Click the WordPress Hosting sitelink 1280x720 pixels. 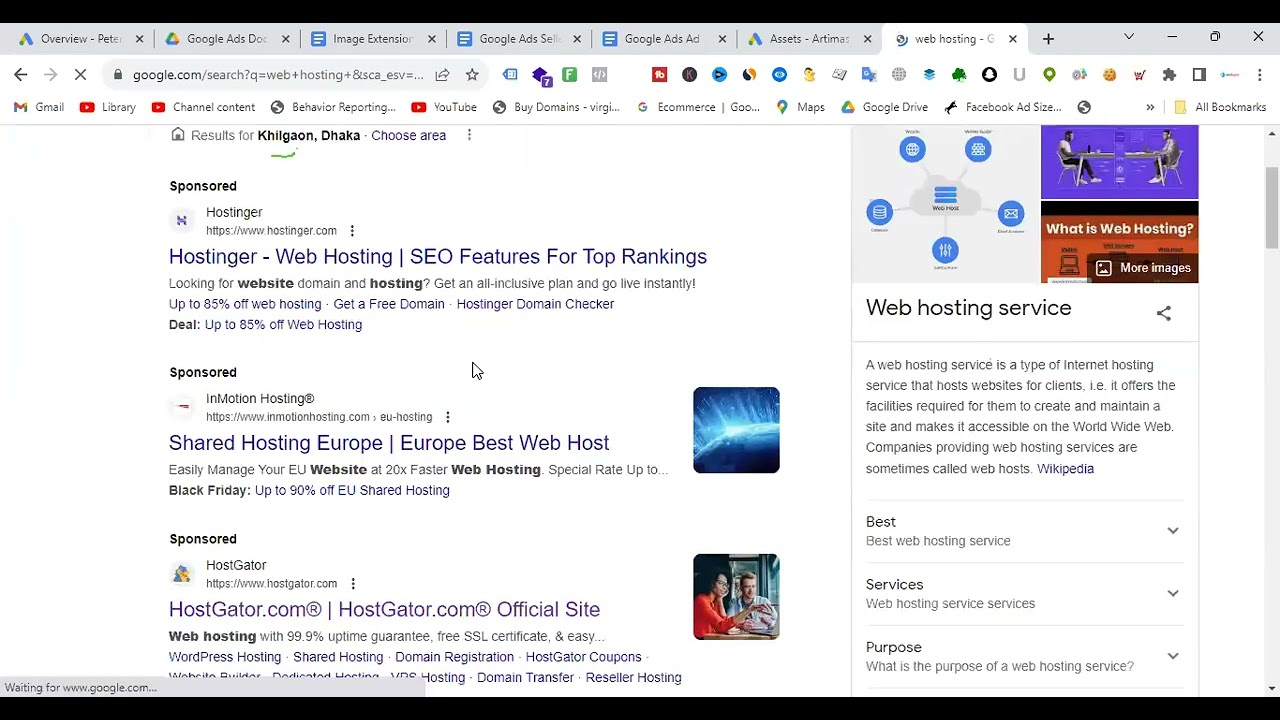click(x=225, y=657)
